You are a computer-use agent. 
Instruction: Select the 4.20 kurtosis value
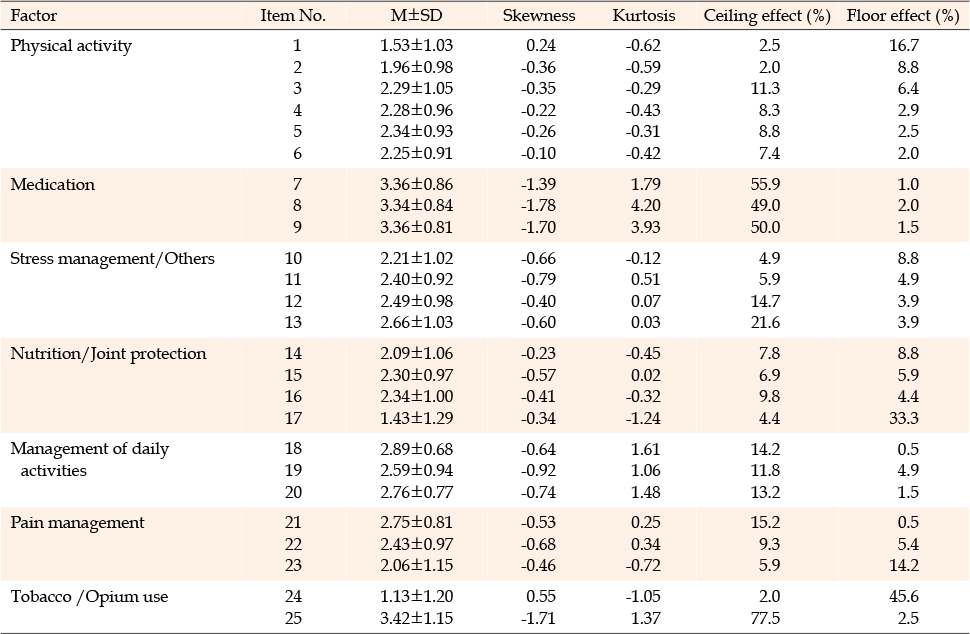[x=646, y=205]
